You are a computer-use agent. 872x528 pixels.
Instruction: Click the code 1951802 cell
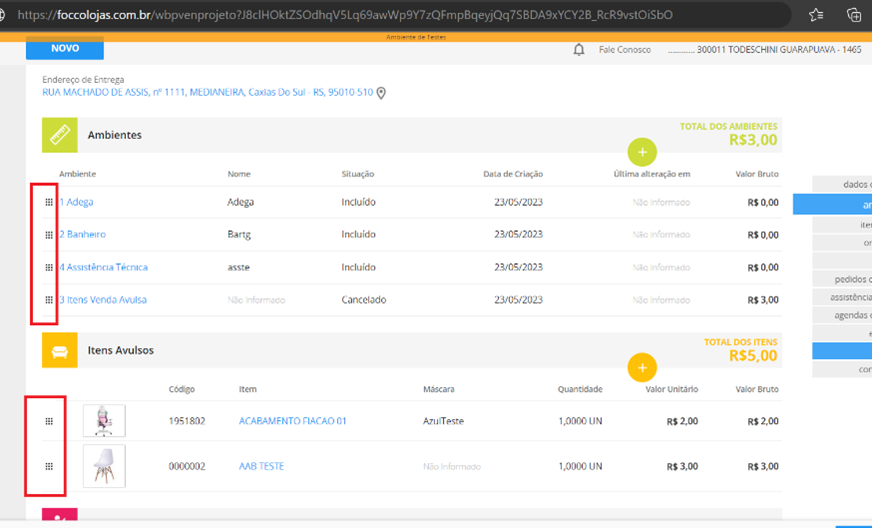[x=187, y=421]
